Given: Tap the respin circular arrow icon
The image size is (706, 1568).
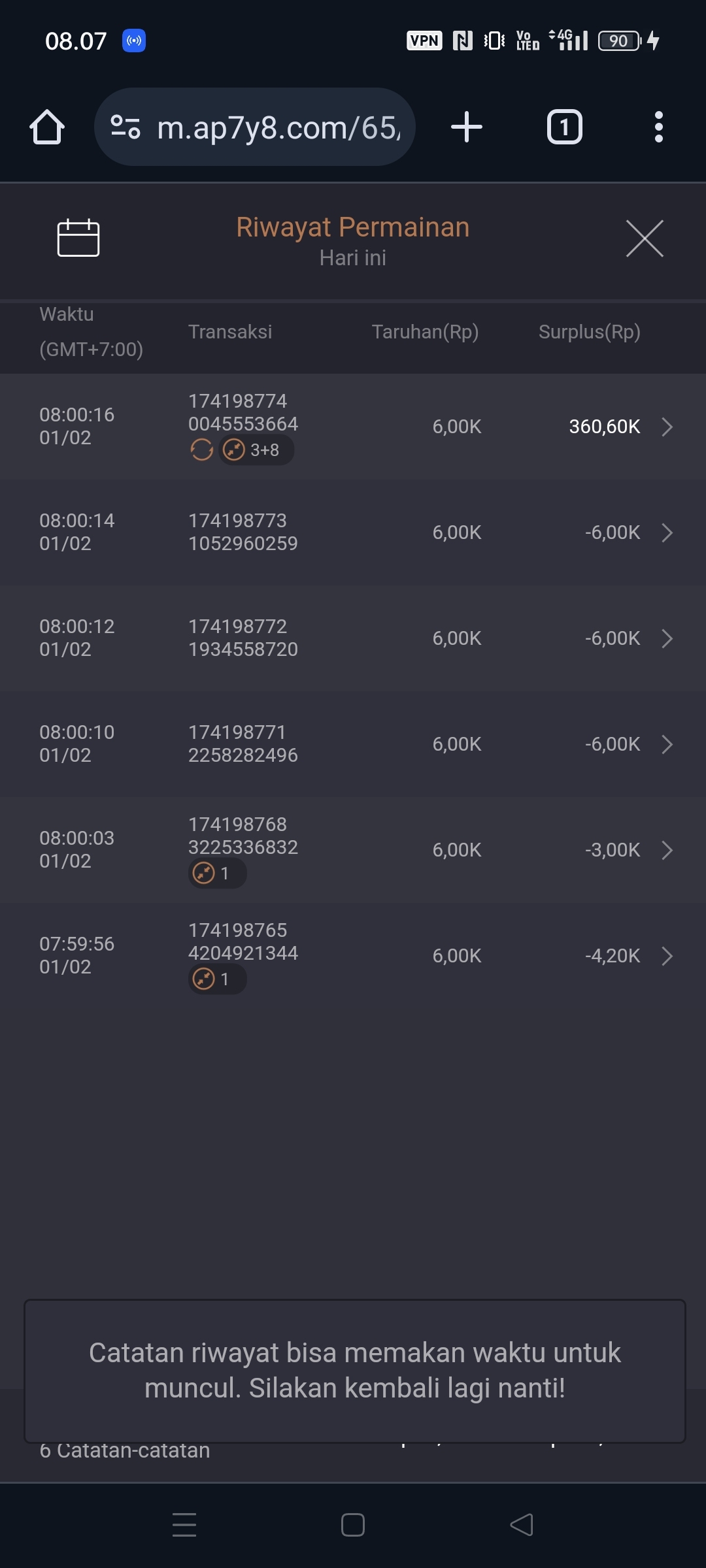Looking at the screenshot, I should click(x=201, y=450).
